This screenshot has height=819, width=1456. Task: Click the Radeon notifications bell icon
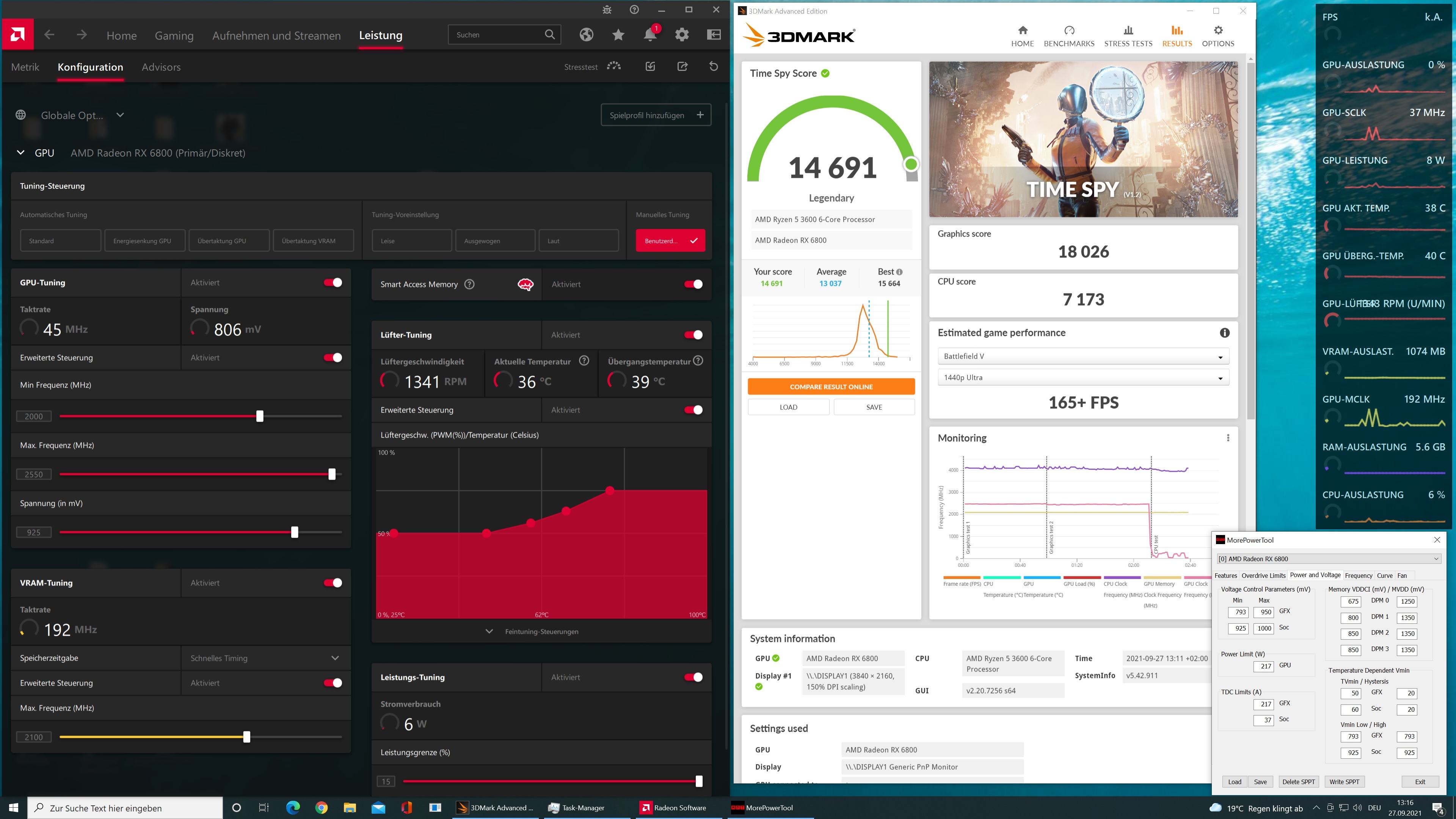(650, 35)
